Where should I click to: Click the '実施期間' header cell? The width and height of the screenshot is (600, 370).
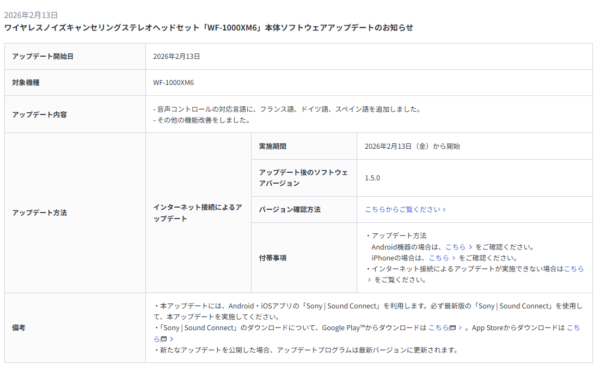tap(304, 146)
